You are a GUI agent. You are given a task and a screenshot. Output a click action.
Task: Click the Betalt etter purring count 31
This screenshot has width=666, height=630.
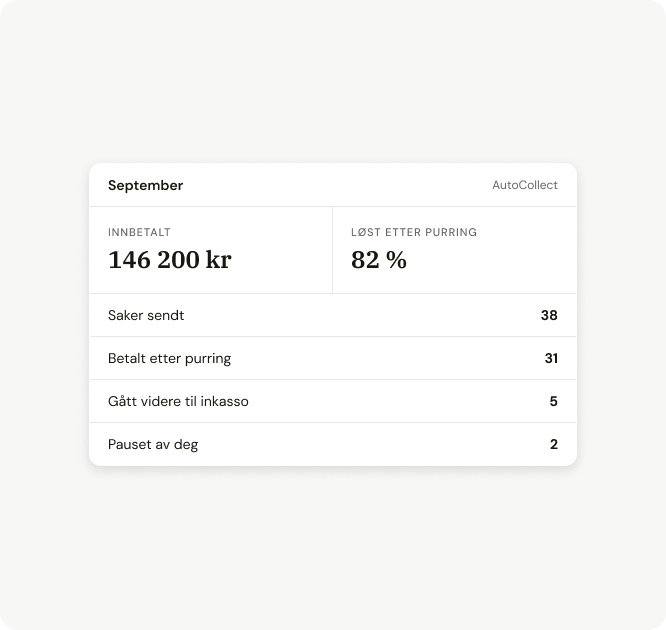point(551,358)
